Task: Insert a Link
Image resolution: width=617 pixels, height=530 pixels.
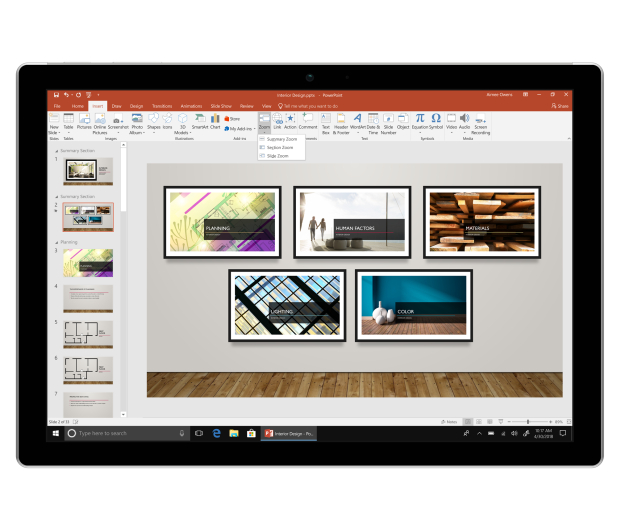Action: (277, 122)
